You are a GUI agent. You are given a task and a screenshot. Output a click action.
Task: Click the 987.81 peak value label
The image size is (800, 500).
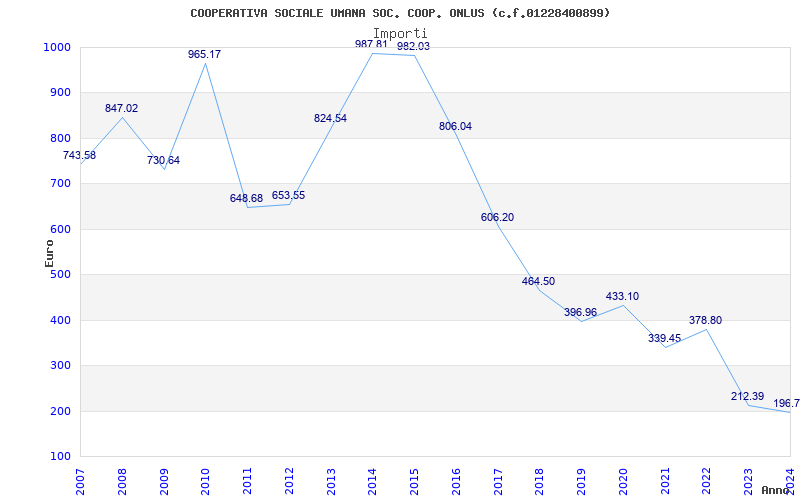pos(371,44)
